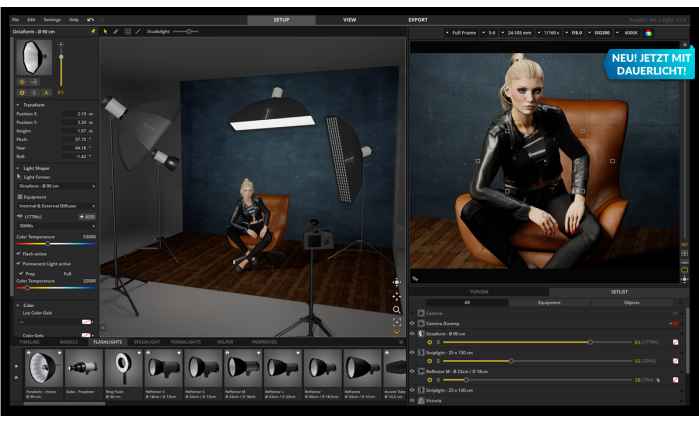This screenshot has height=423, width=699.
Task: Adjust the Octaform power slider in setlist
Action: (590, 342)
